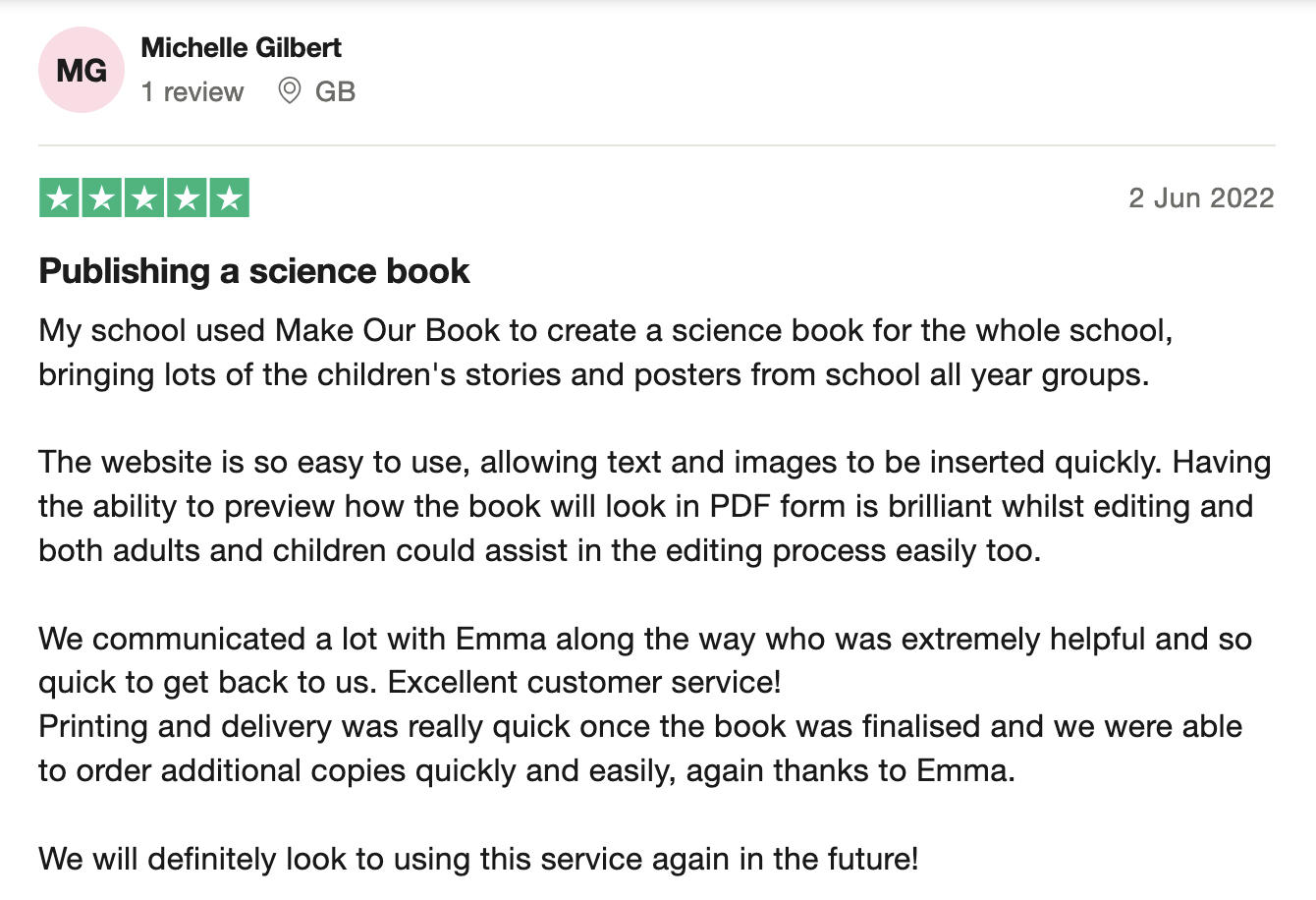Click the second green rating star
The width and height of the screenshot is (1316, 900).
pos(101,198)
